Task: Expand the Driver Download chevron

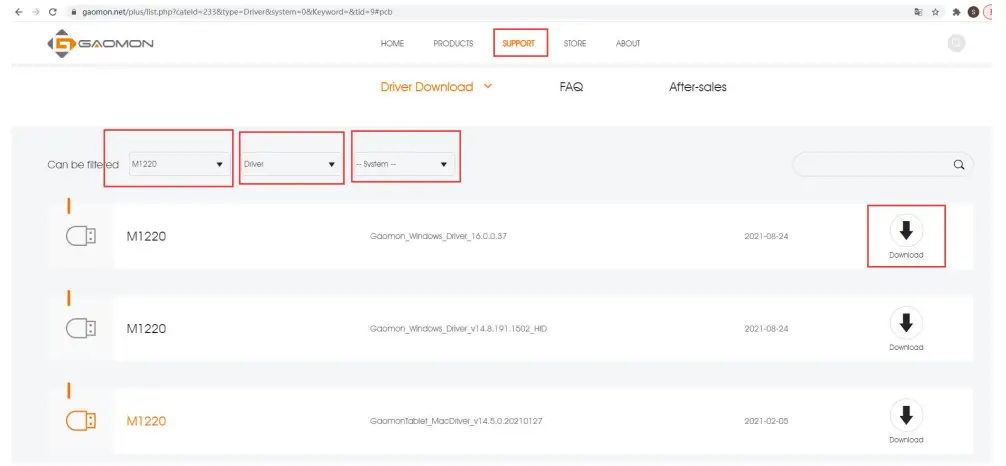Action: (x=487, y=86)
